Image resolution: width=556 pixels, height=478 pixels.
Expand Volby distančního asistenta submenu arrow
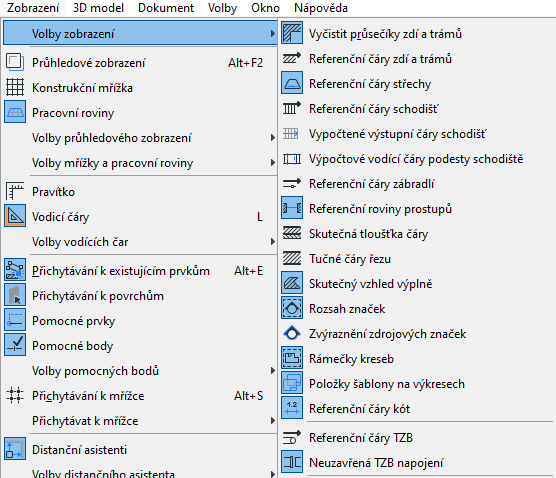[272, 474]
